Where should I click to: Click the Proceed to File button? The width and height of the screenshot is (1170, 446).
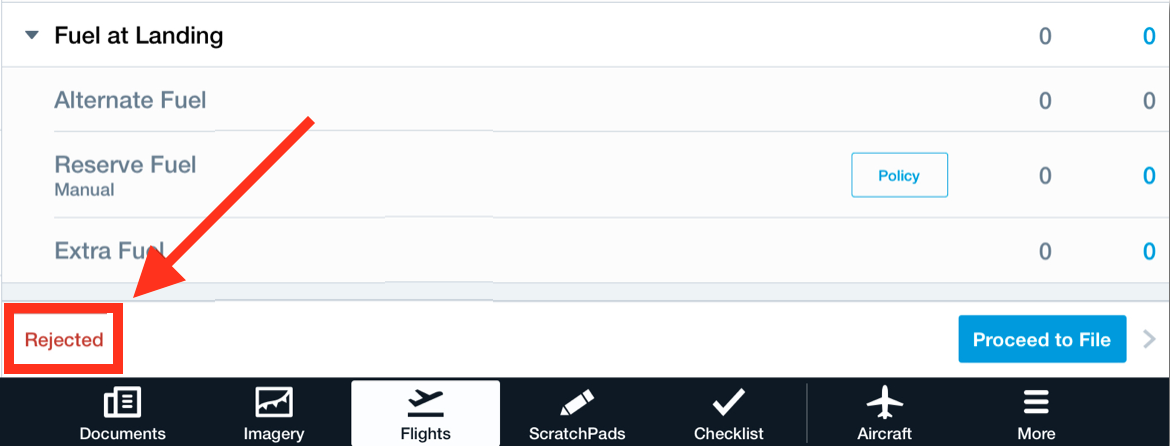(x=1042, y=339)
